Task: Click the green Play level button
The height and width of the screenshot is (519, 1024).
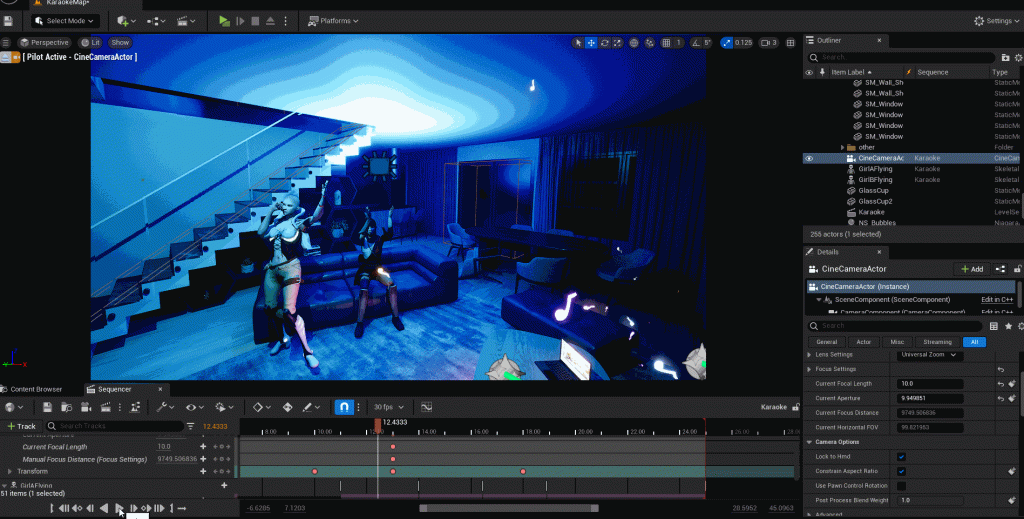Action: click(x=224, y=20)
